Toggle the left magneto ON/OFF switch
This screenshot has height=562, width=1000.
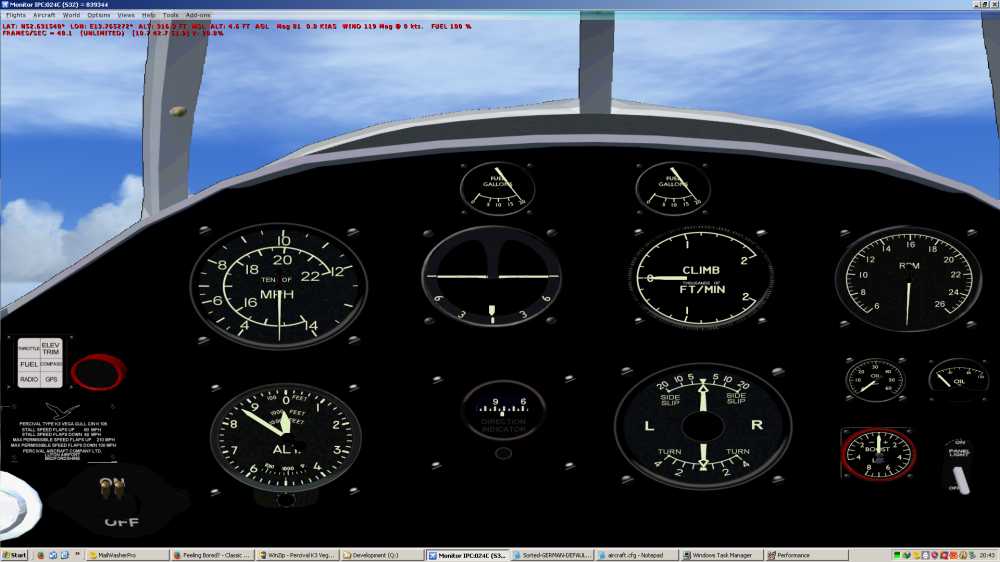click(x=105, y=488)
